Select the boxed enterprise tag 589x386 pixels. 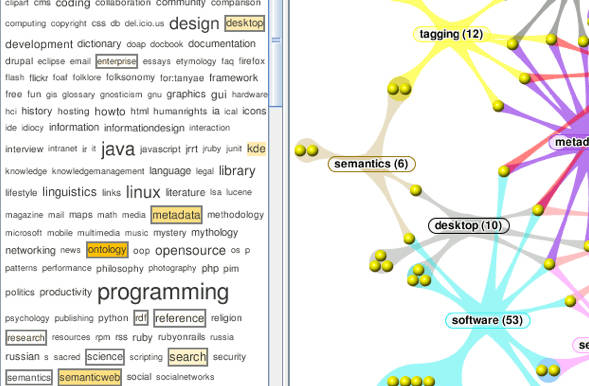[116, 61]
